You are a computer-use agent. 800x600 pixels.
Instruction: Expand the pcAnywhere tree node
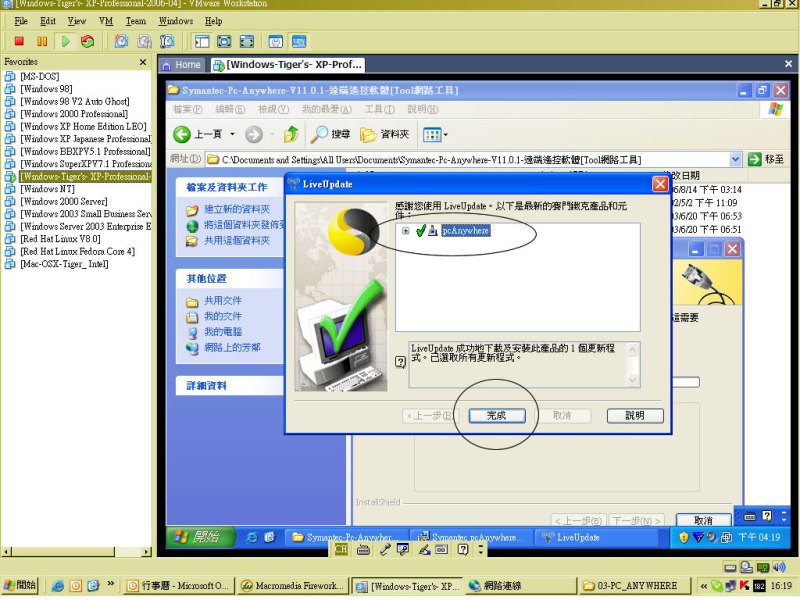[x=406, y=231]
